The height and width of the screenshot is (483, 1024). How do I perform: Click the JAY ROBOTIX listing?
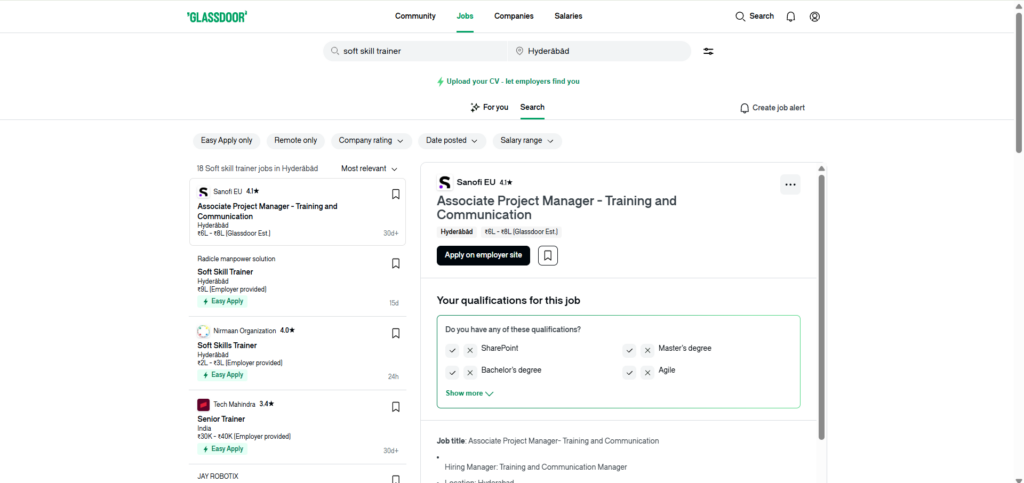pyautogui.click(x=297, y=474)
